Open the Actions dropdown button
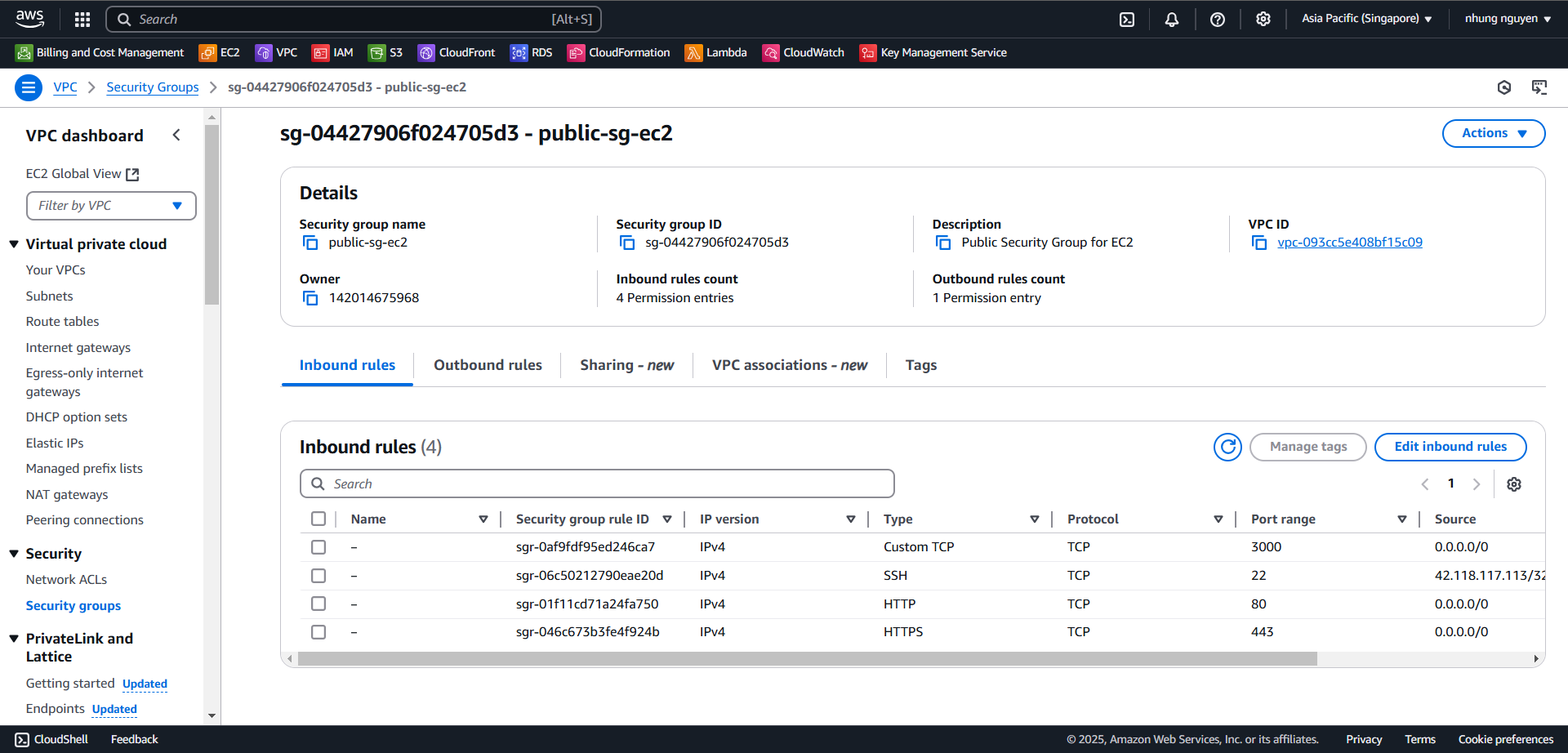 pos(1494,133)
